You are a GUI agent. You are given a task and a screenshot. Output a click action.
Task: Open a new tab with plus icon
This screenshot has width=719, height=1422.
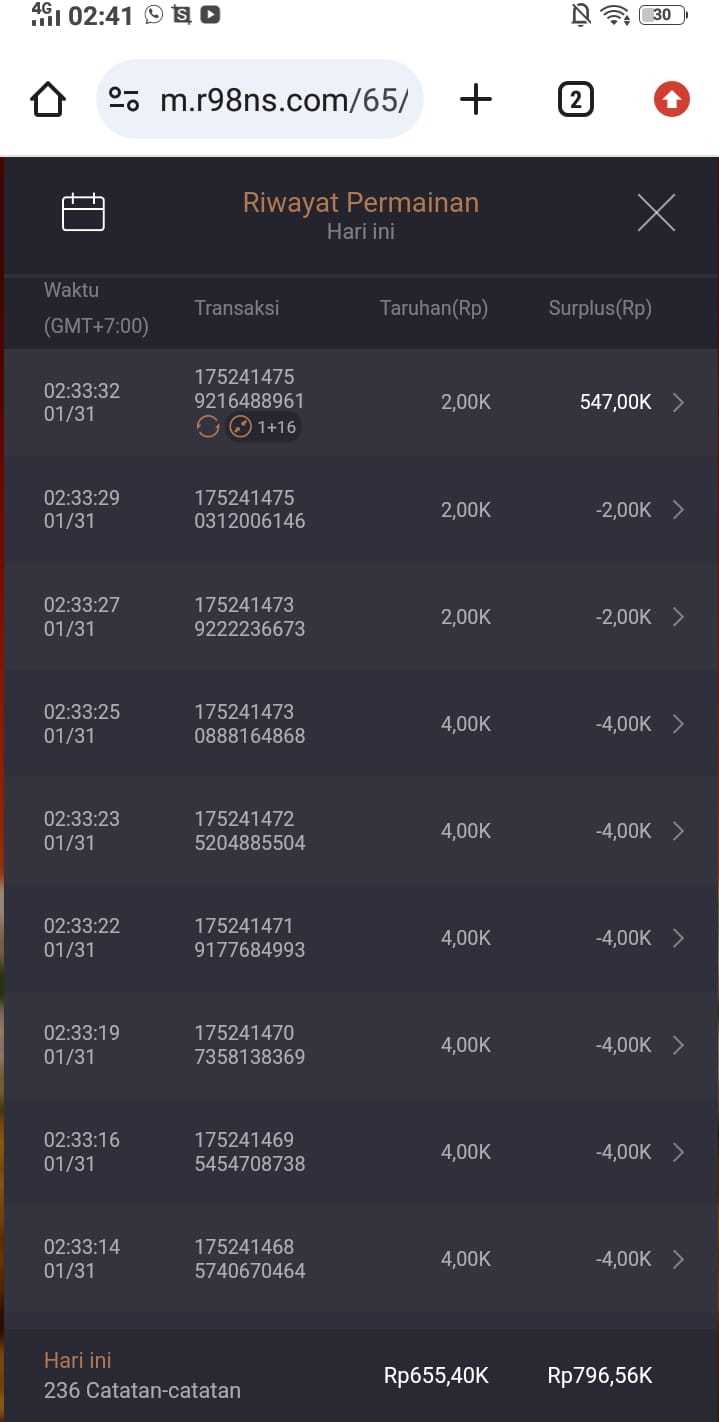(476, 100)
